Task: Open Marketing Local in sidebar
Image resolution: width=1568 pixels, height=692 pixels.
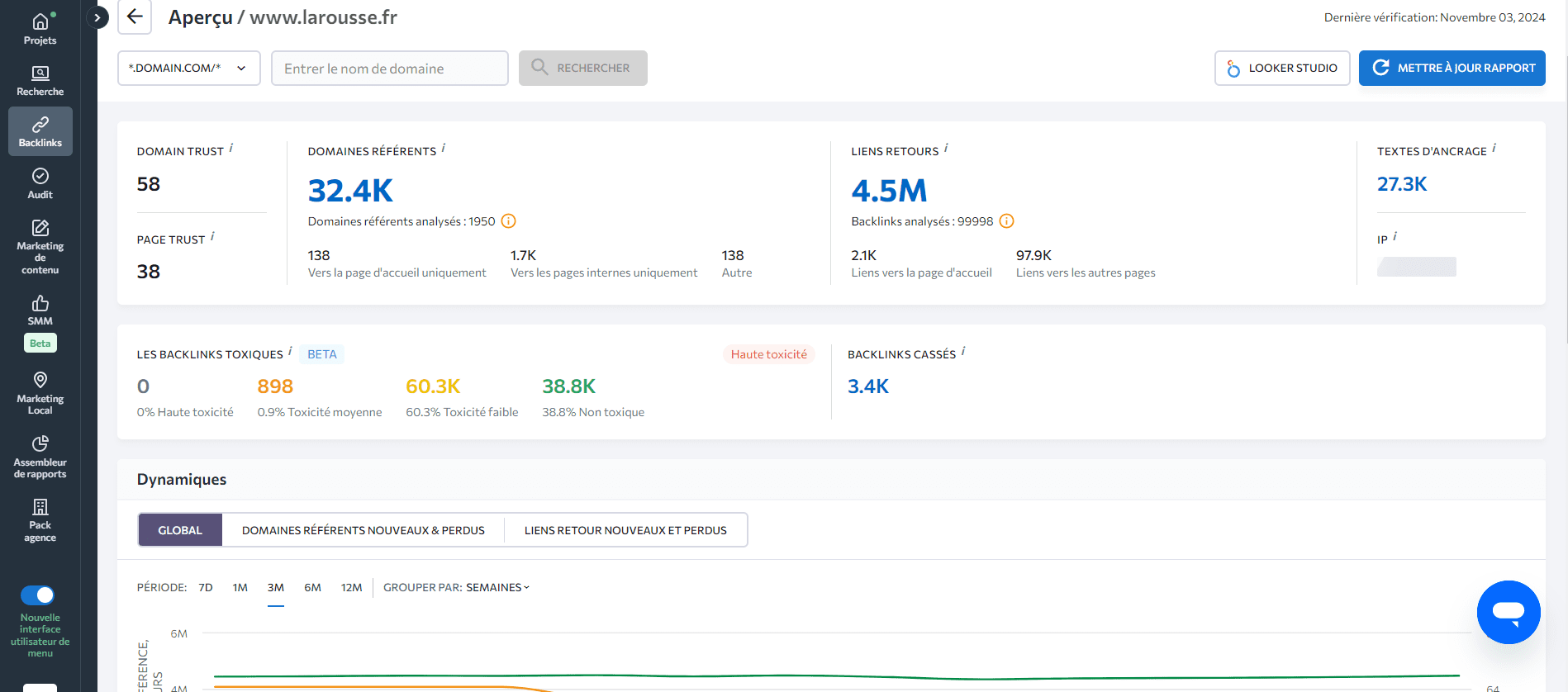Action: pos(40,393)
